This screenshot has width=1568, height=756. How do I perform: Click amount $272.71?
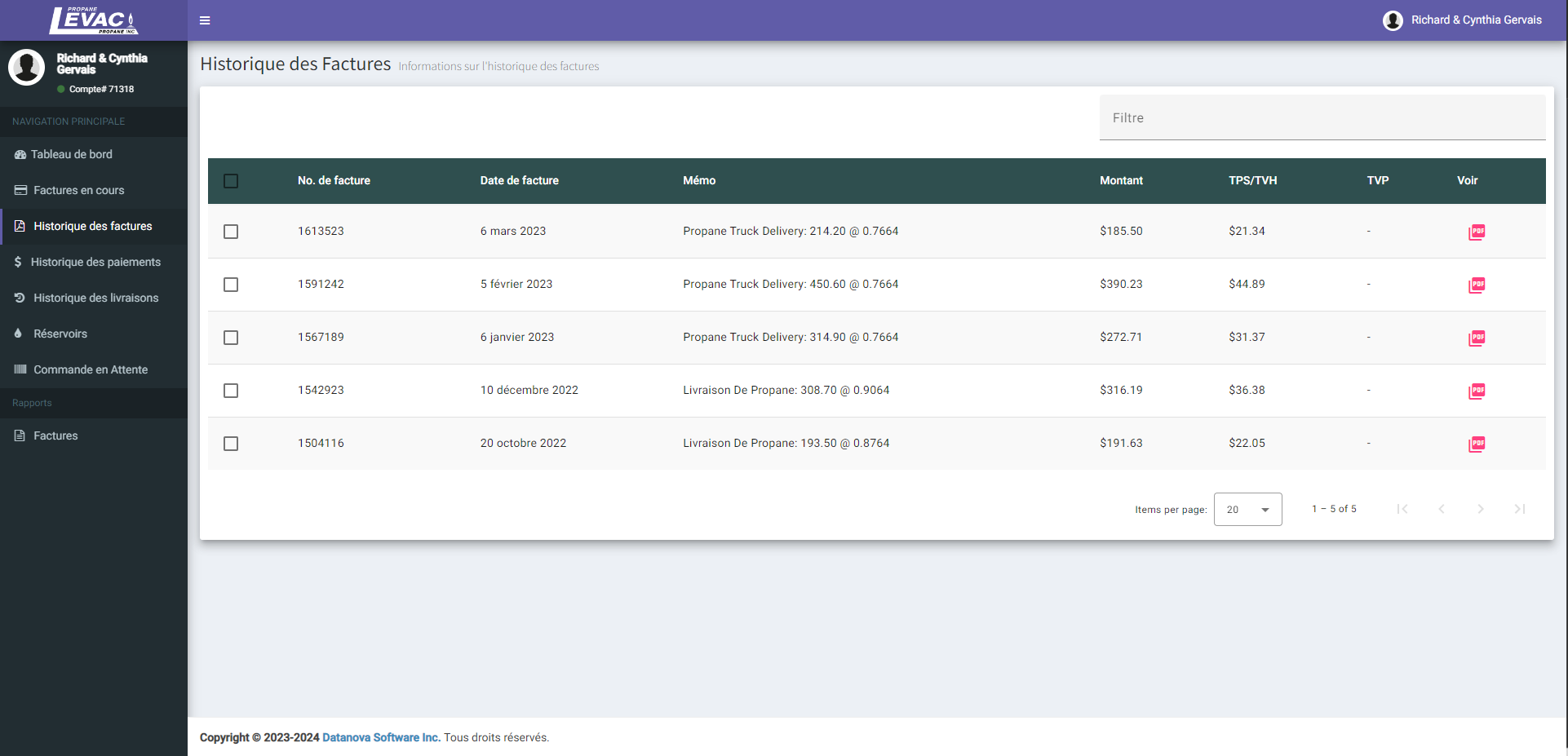pyautogui.click(x=1121, y=337)
